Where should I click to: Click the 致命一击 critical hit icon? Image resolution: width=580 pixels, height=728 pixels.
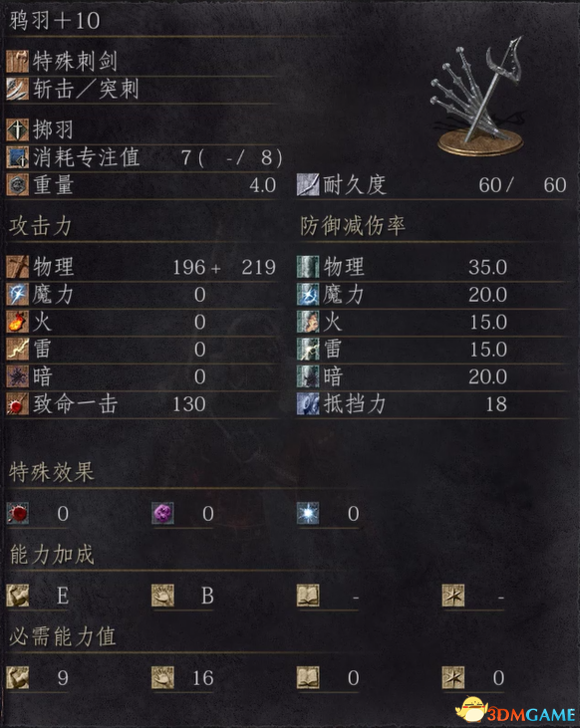pos(18,403)
